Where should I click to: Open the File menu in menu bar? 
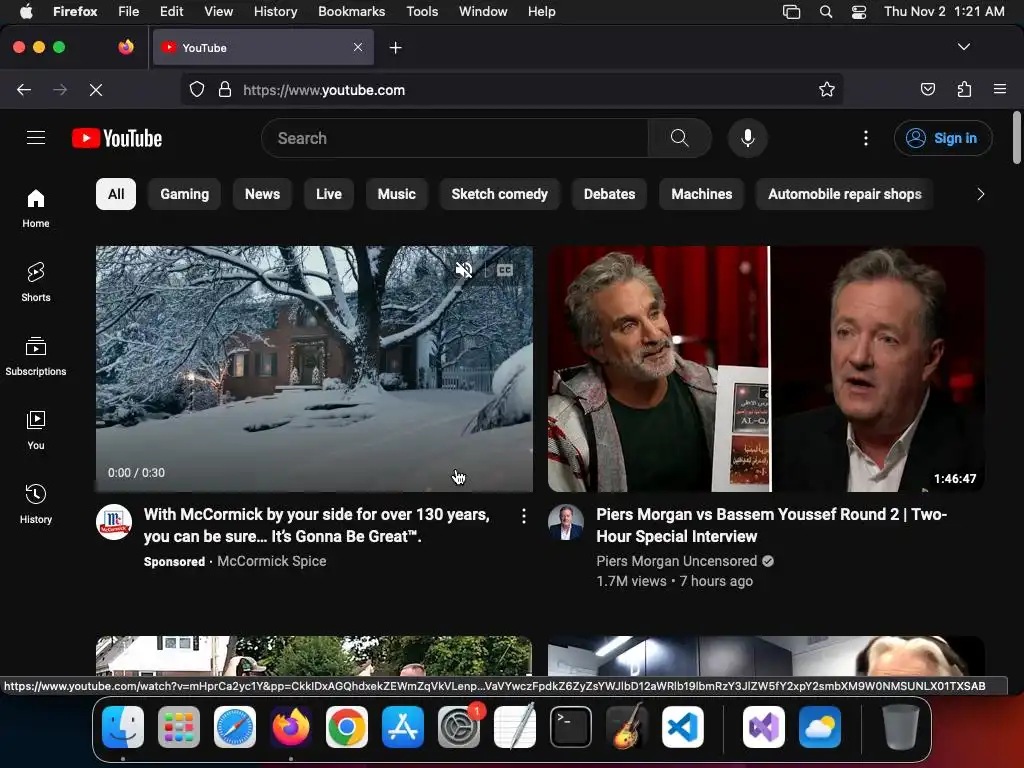pyautogui.click(x=129, y=11)
